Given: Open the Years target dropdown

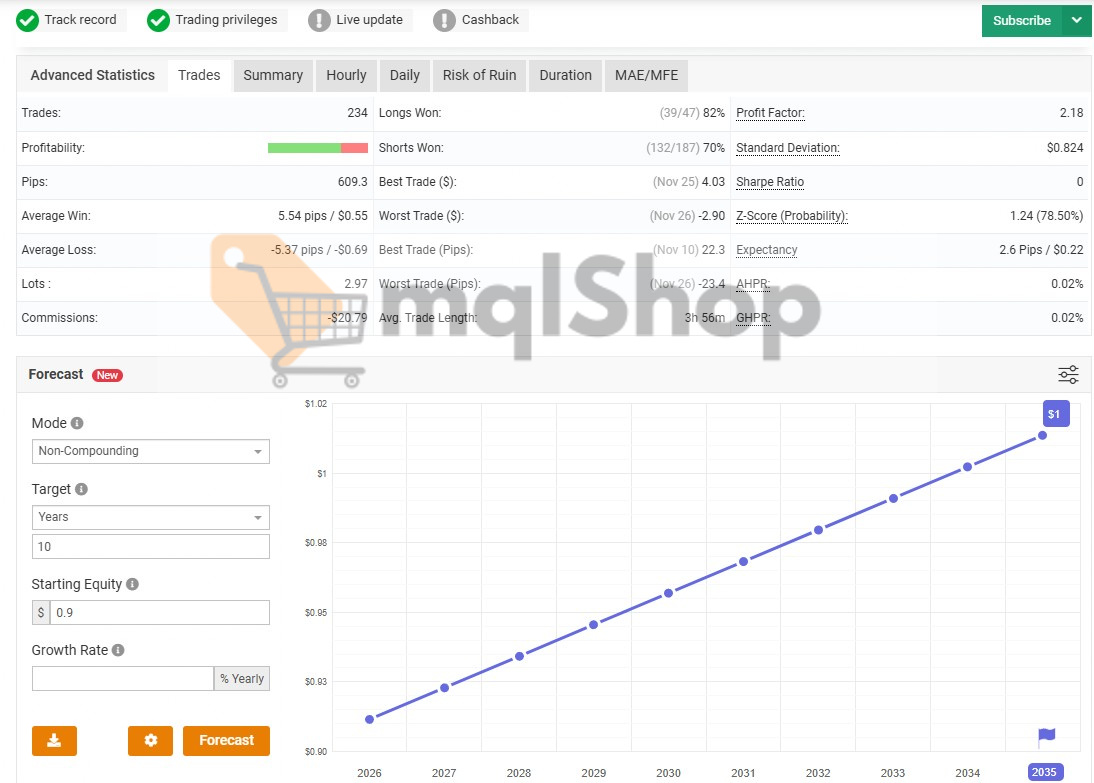Looking at the screenshot, I should (x=150, y=518).
